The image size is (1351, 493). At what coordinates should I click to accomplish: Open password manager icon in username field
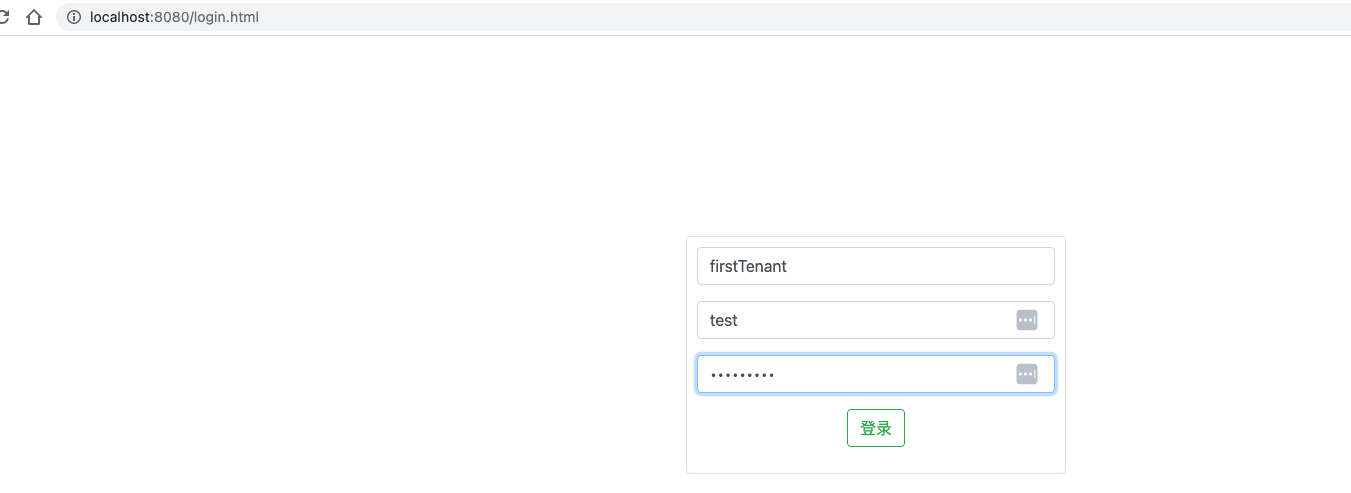pyautogui.click(x=1026, y=320)
